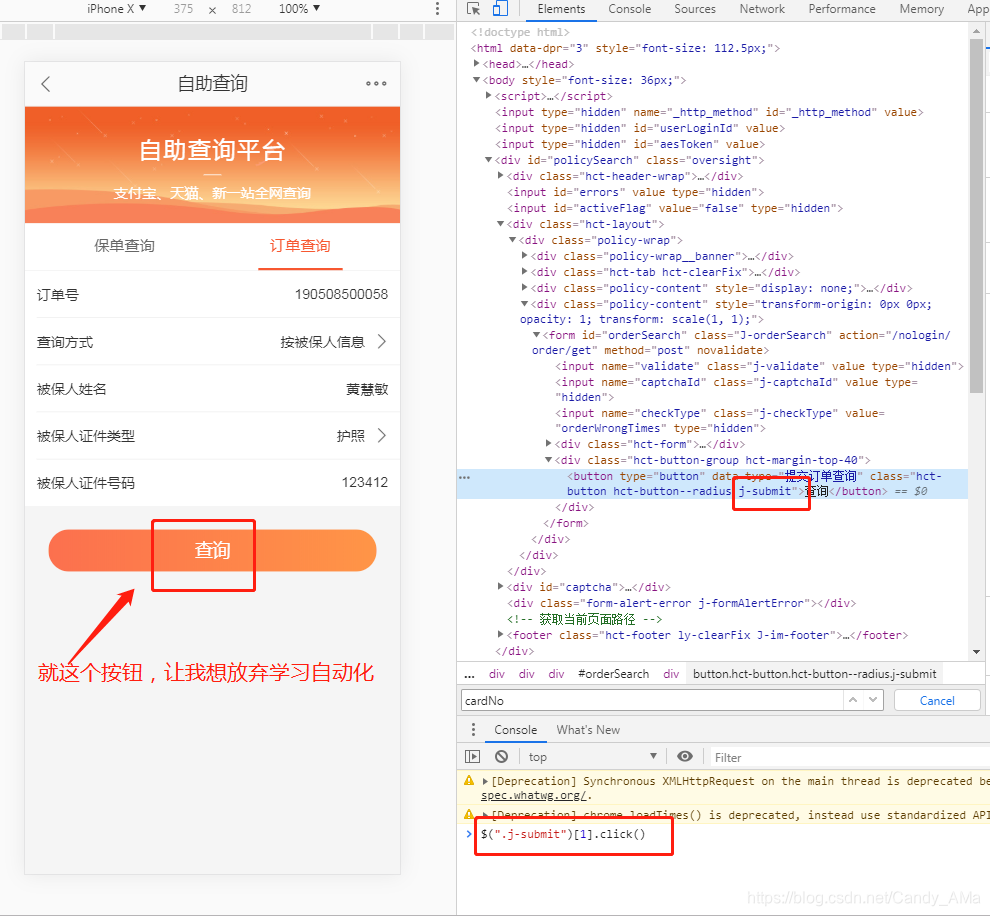Screen dimensions: 990x916
Task: Click #orderSearch in the breadcrumb
Action: coord(613,674)
